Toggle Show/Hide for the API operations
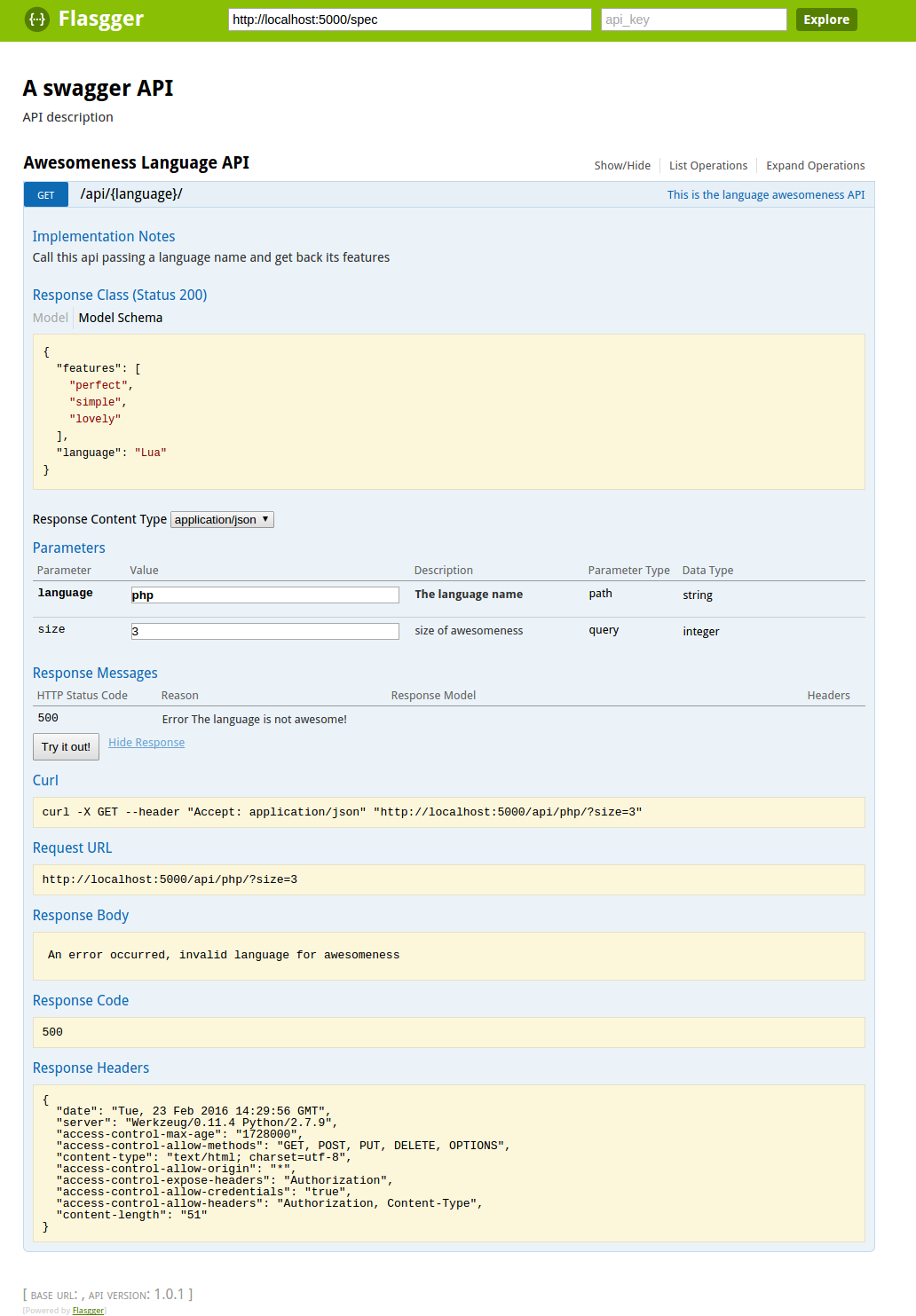 point(621,165)
